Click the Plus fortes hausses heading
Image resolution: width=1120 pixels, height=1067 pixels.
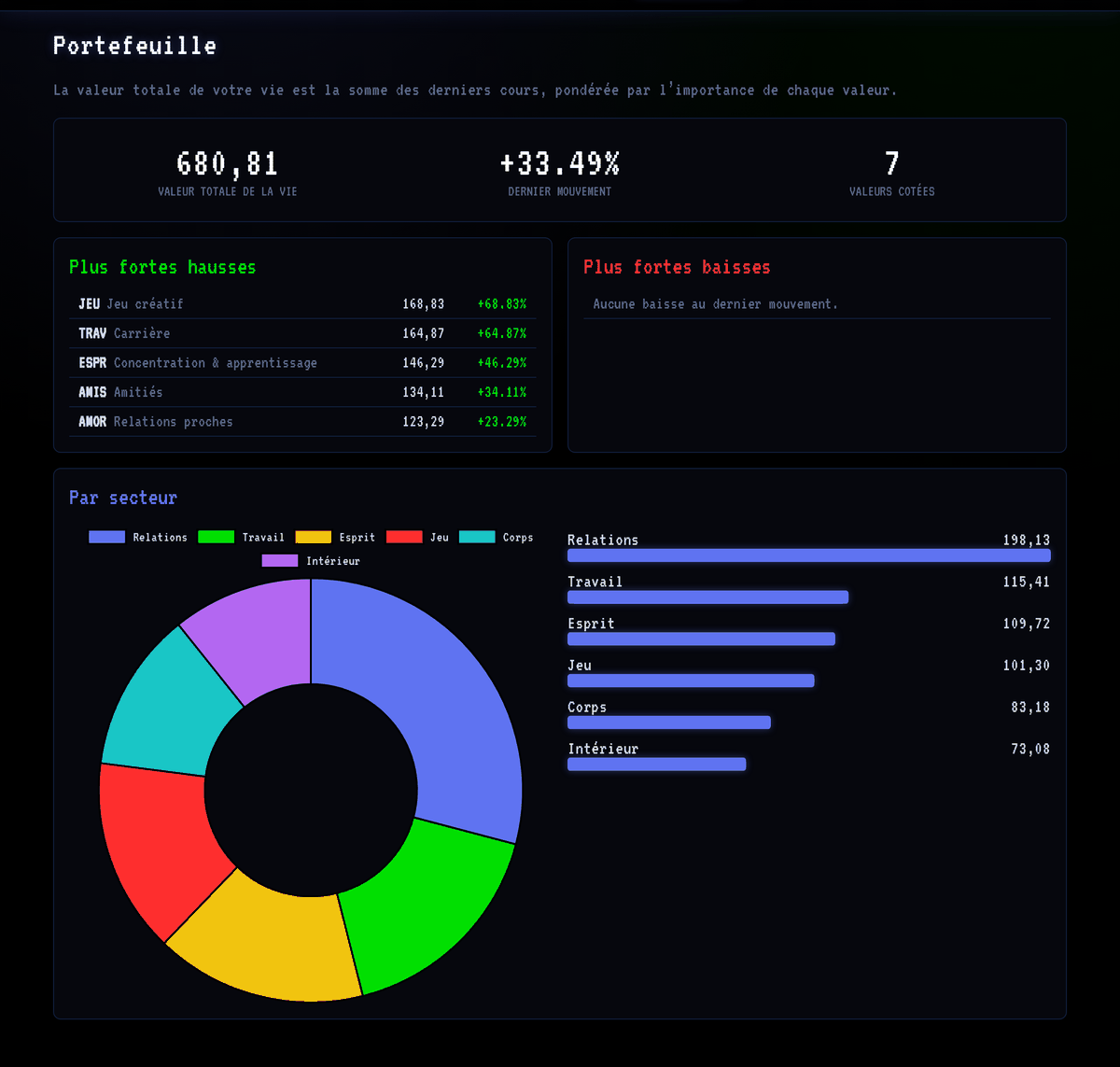162,267
